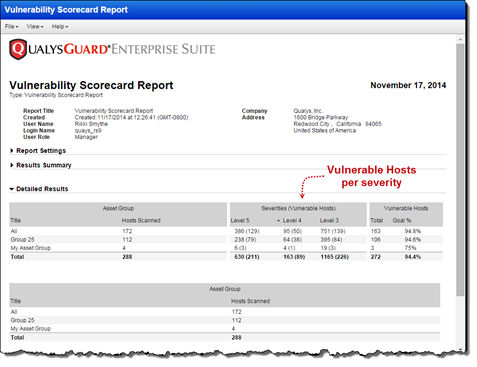This screenshot has width=477, height=367.
Task: Click Hosts Scanned header in second table
Action: tap(250, 301)
